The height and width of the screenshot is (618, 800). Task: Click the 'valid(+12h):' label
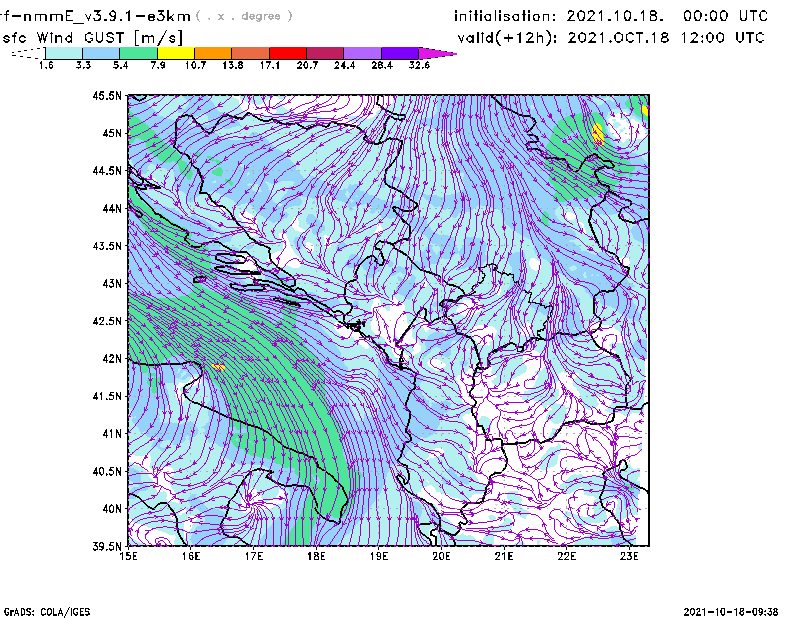[507, 38]
